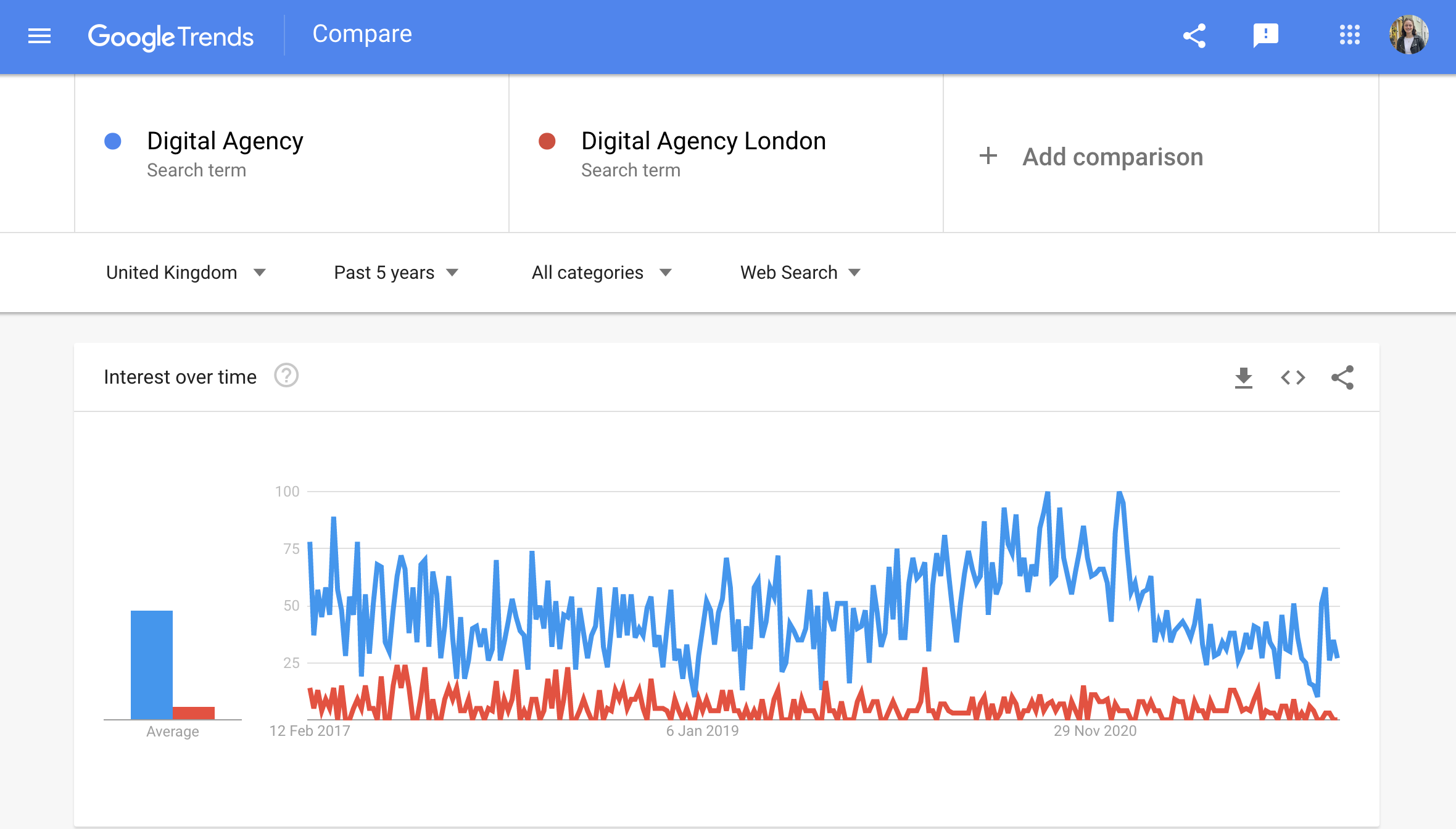Open the hamburger main menu
Viewport: 1456px width, 829px height.
click(x=39, y=36)
